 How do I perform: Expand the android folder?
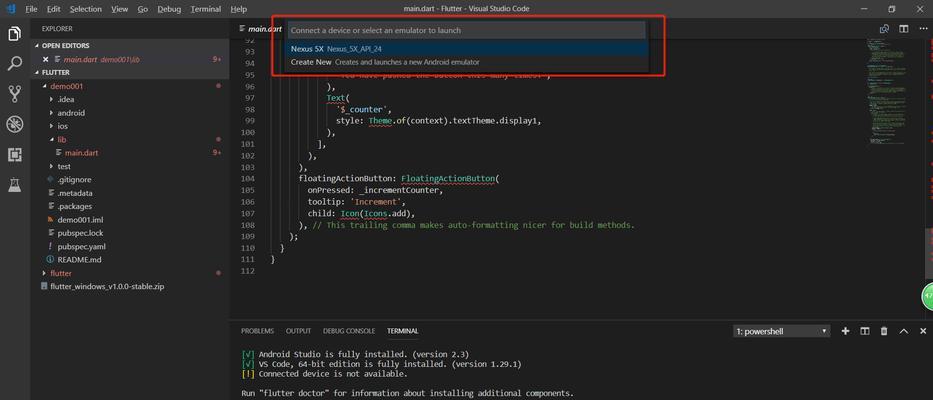coord(71,113)
